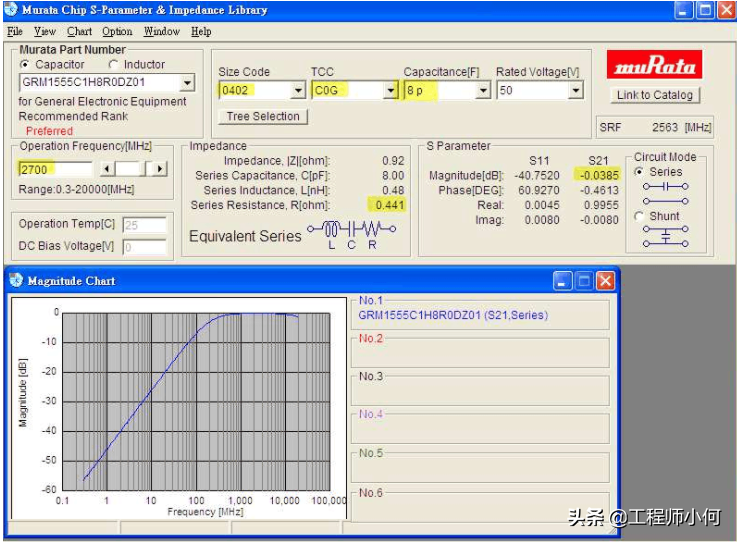Minimize the Magnitude Chart window
Screen dimensions: 737x543
coord(563,281)
